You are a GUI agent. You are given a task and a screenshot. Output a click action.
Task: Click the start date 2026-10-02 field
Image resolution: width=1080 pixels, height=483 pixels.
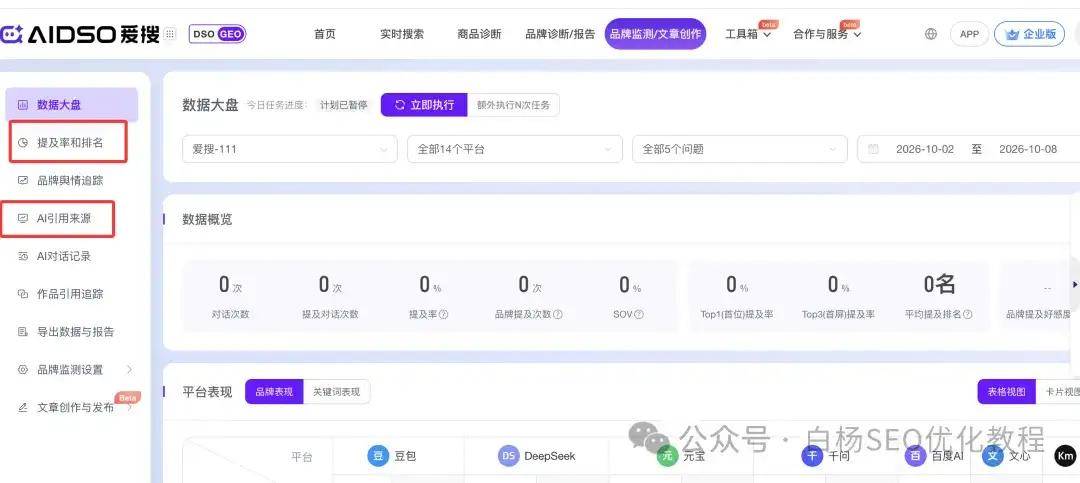coord(924,149)
